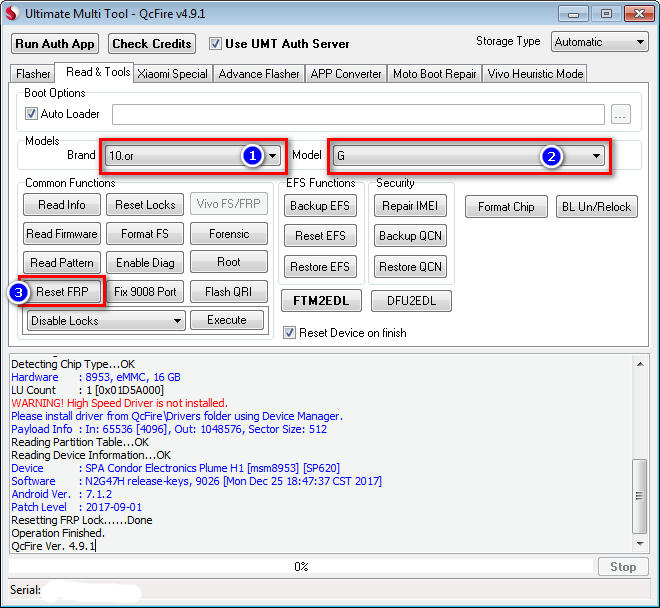660x608 pixels.
Task: Click the Backup QCN button
Action: point(410,236)
